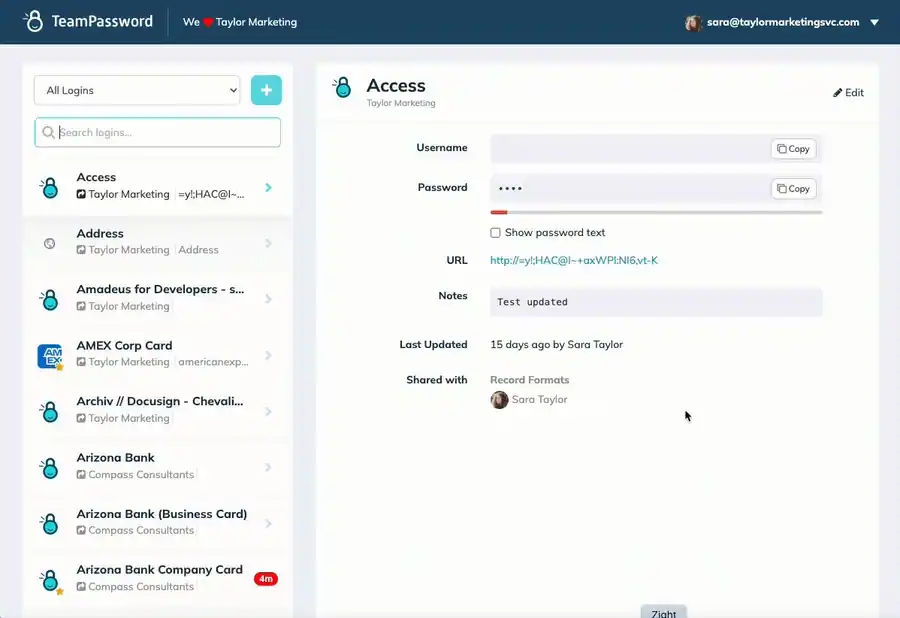Screen dimensions: 900x618
Task: Open Archiv // Docusign entry chevron
Action: coord(268,411)
